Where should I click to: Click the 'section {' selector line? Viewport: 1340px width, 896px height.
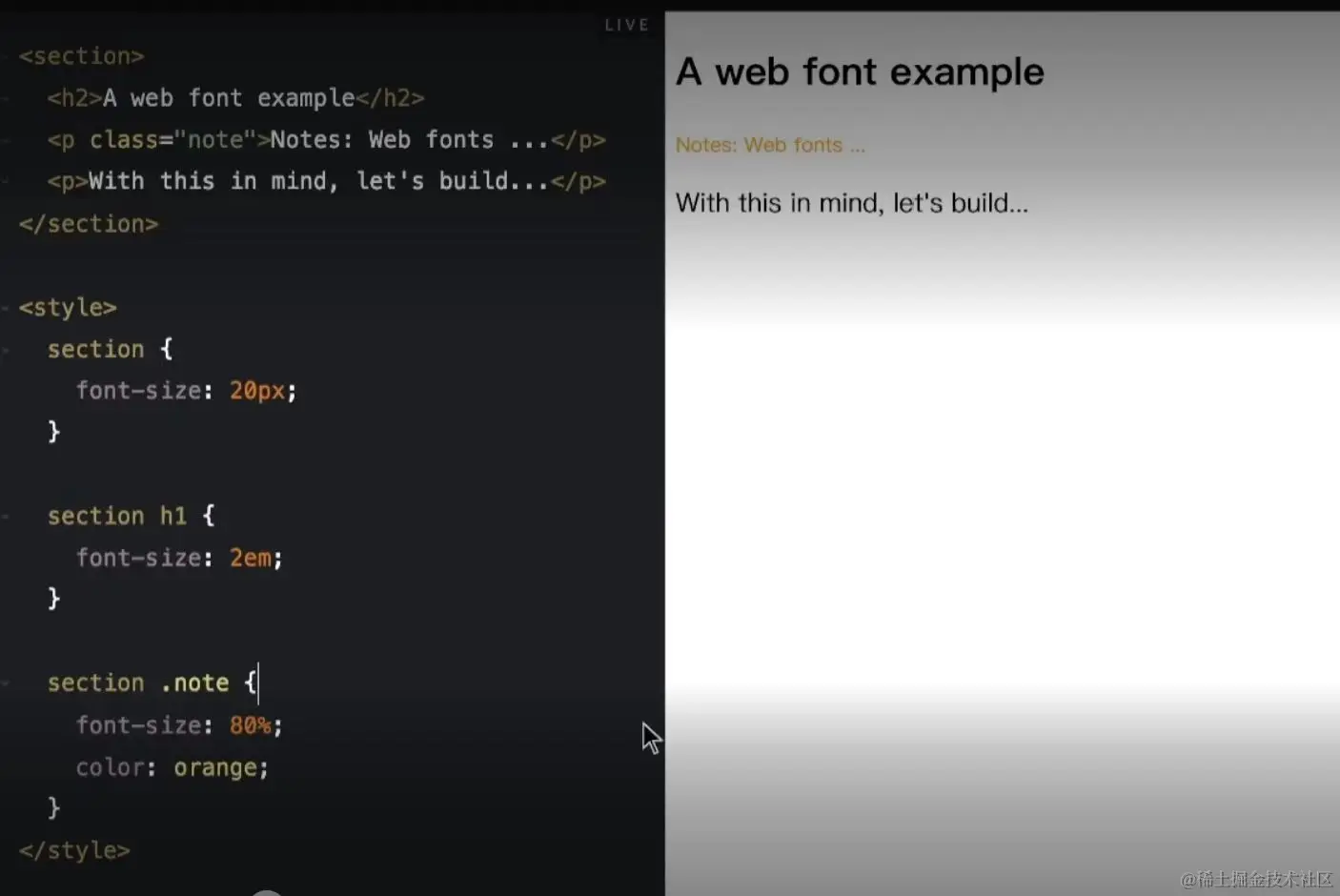111,349
